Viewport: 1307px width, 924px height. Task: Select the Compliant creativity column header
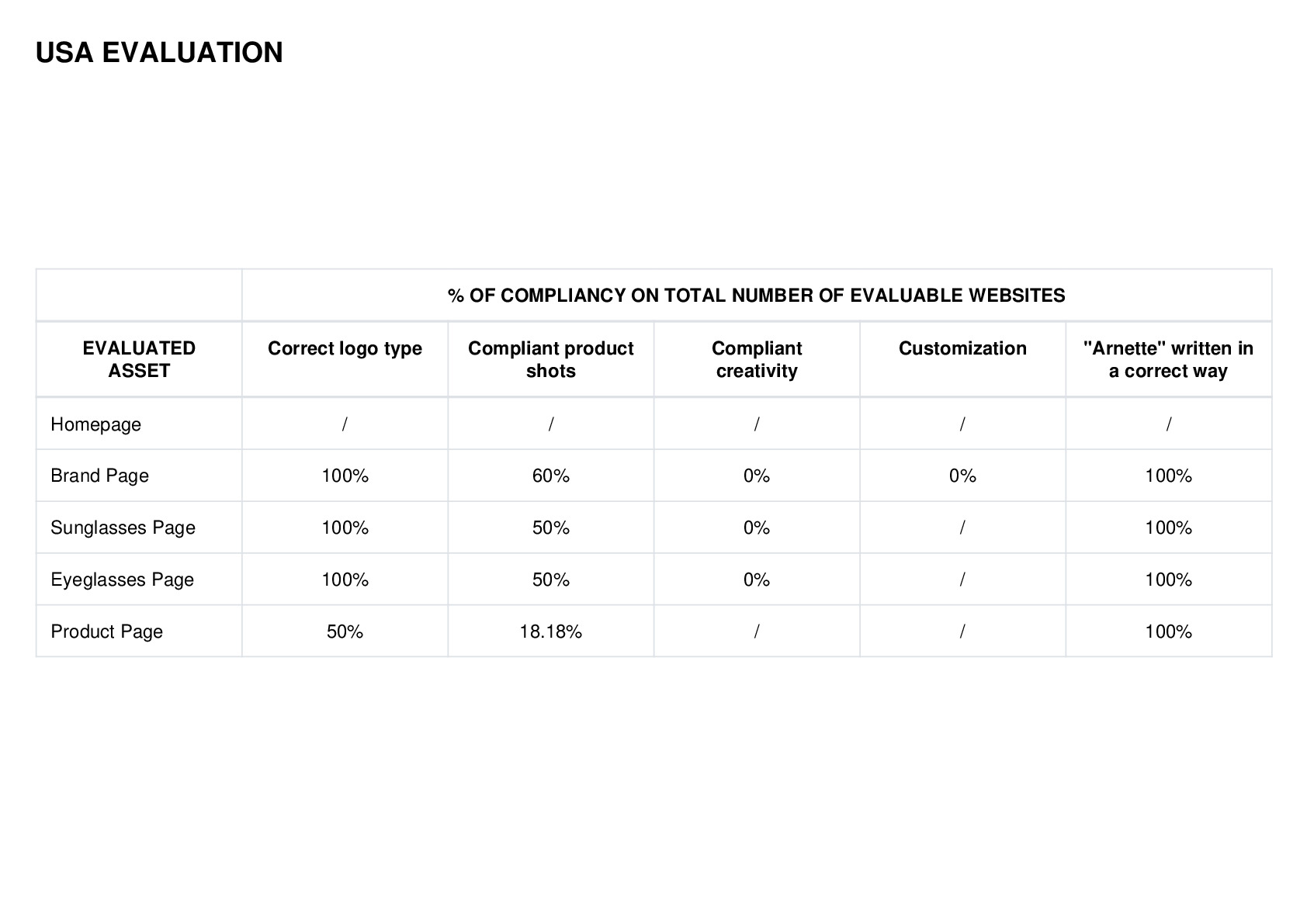(757, 359)
